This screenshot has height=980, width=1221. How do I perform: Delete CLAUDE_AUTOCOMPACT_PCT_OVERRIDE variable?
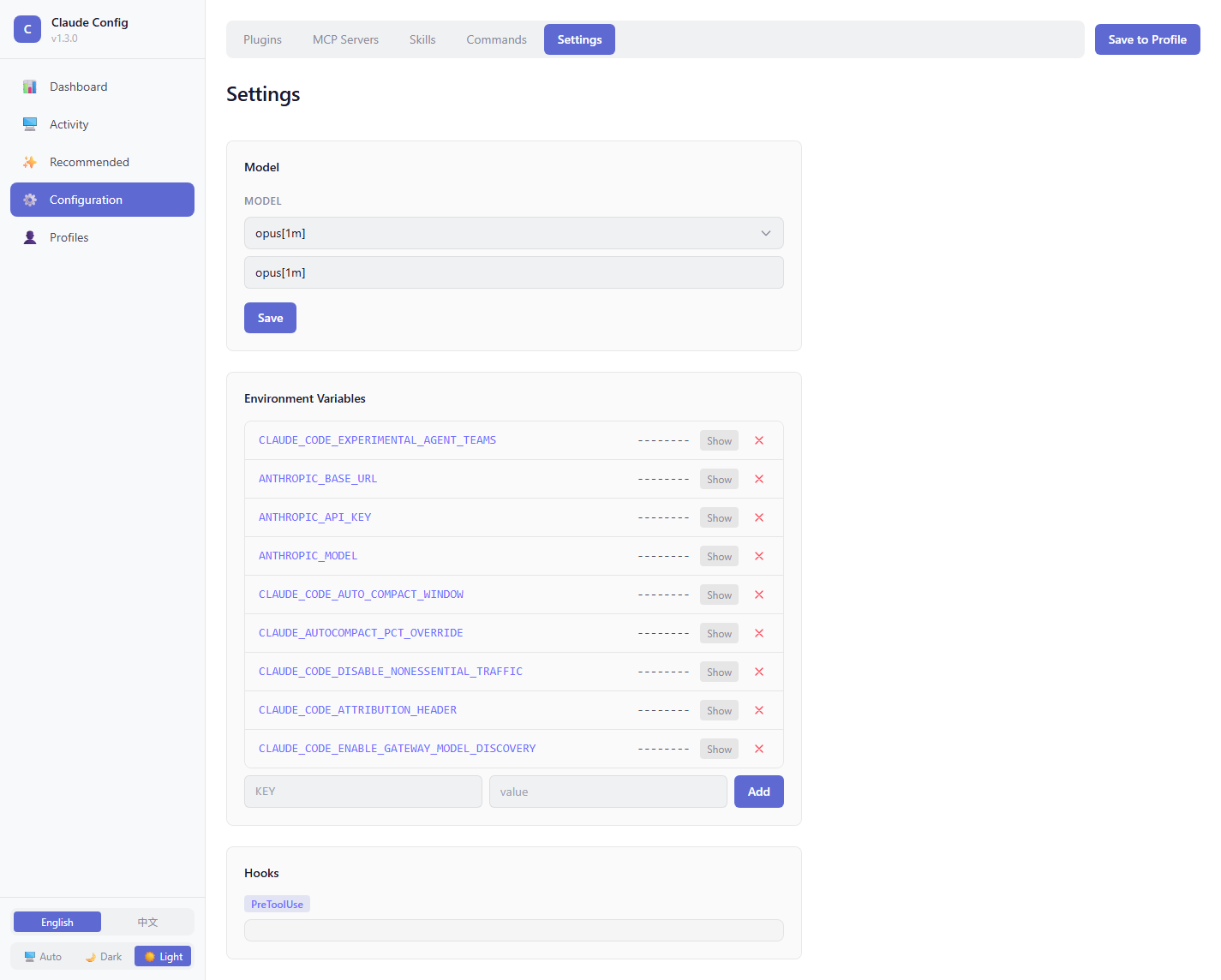click(759, 633)
